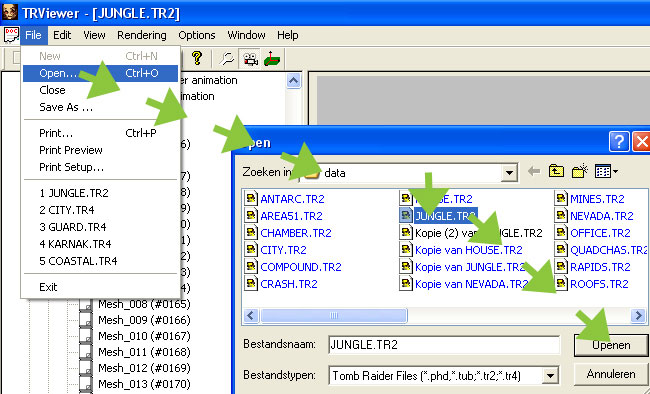Select Mesh_011 (#0168) tree item
Screen dimensions: 650x394
click(144, 352)
